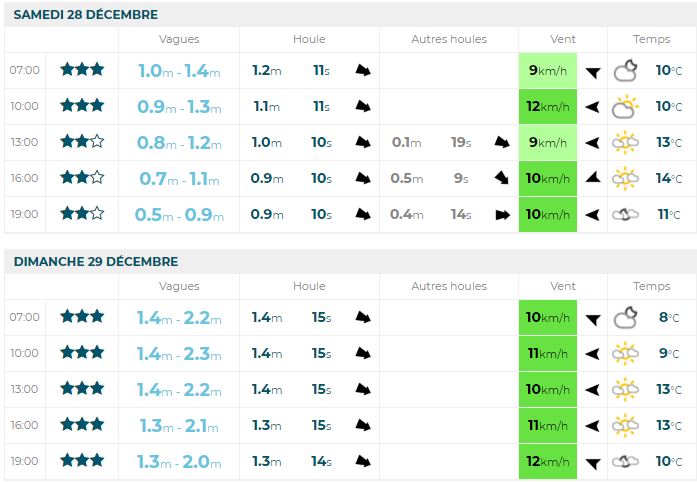This screenshot has width=697, height=482.
Task: Click the Saturday Vagues column header
Action: tap(179, 39)
